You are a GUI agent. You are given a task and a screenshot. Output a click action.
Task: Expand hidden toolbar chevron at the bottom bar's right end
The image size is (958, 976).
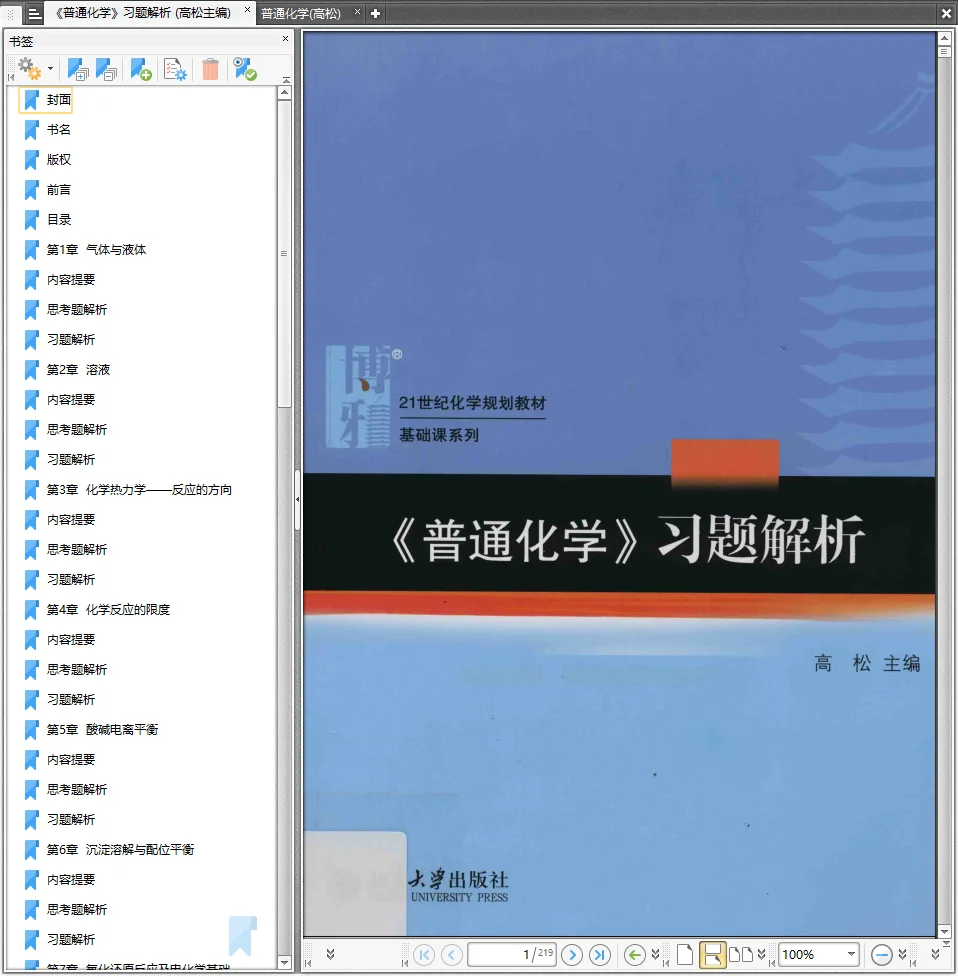coord(935,954)
